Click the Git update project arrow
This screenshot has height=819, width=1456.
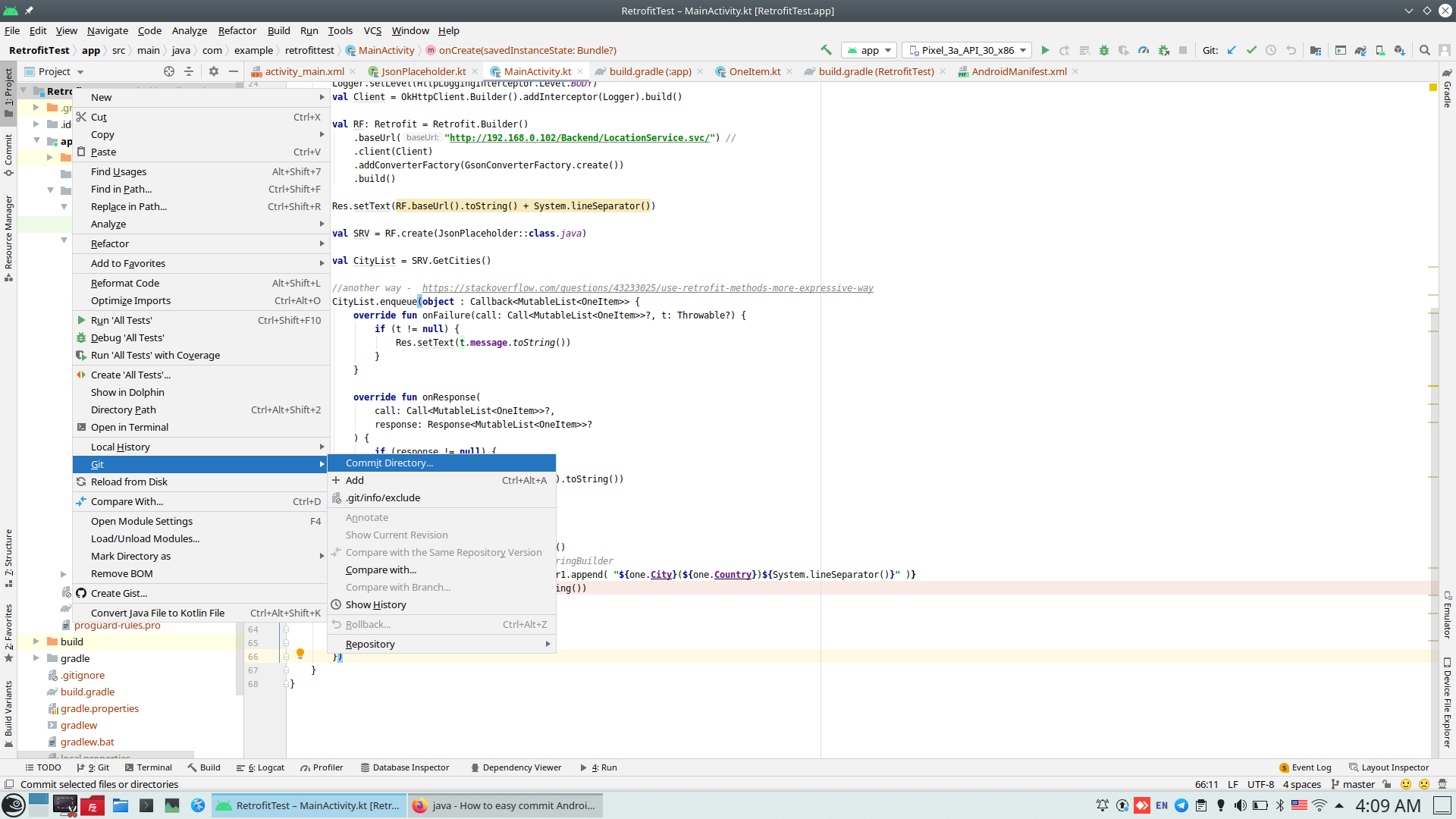1232,50
